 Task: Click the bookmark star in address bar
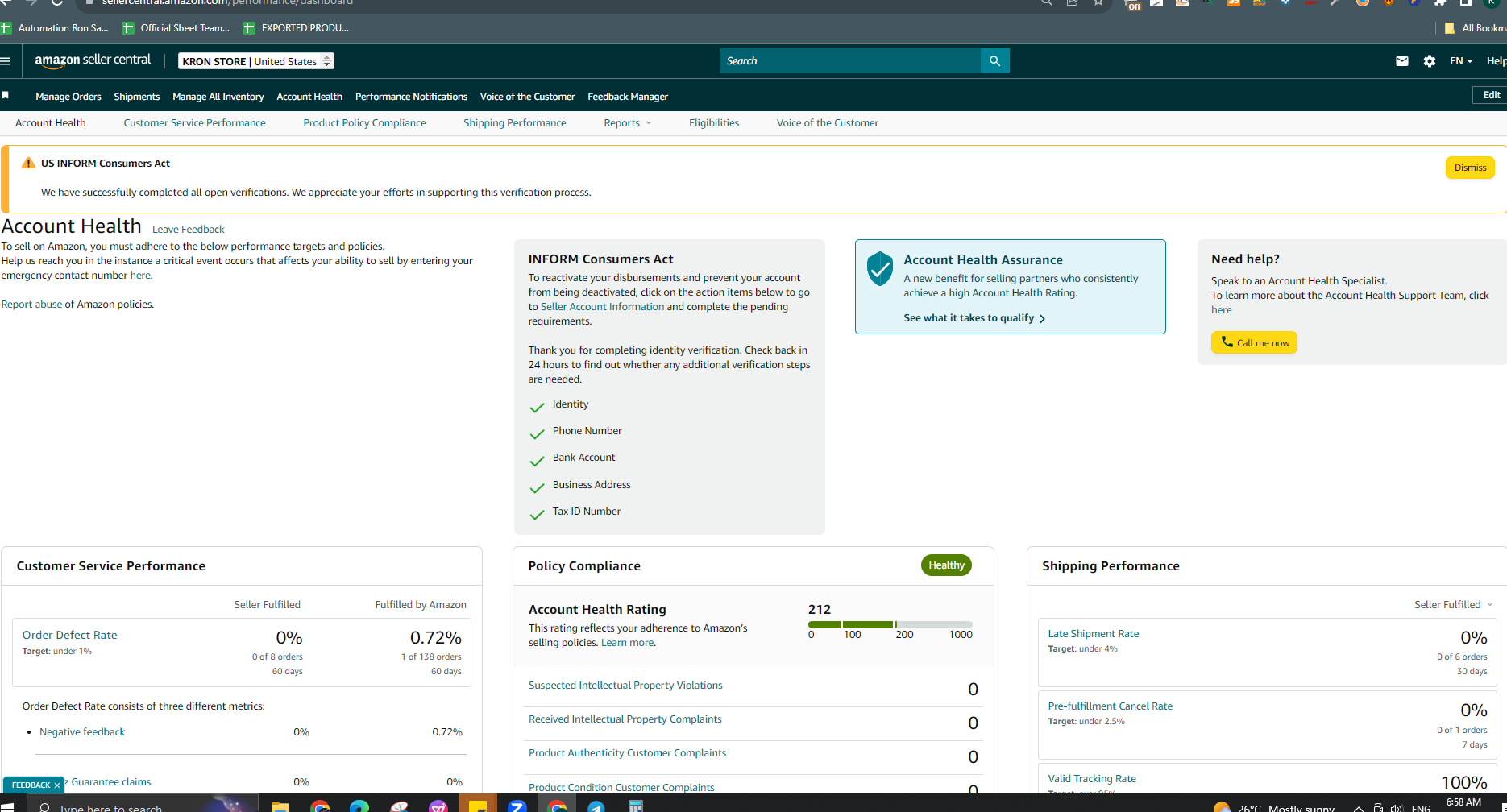tap(1098, 2)
